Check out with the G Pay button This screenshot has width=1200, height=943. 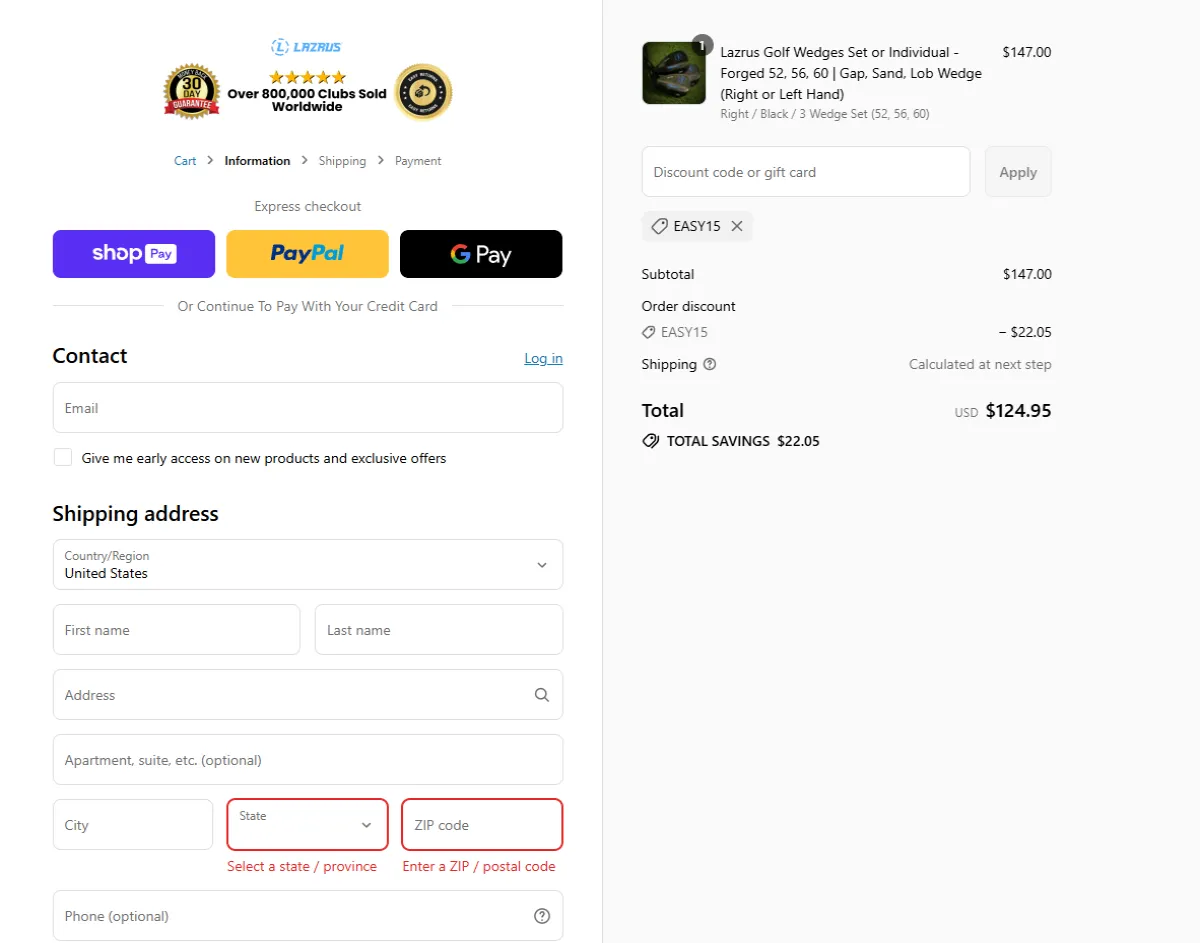[481, 254]
